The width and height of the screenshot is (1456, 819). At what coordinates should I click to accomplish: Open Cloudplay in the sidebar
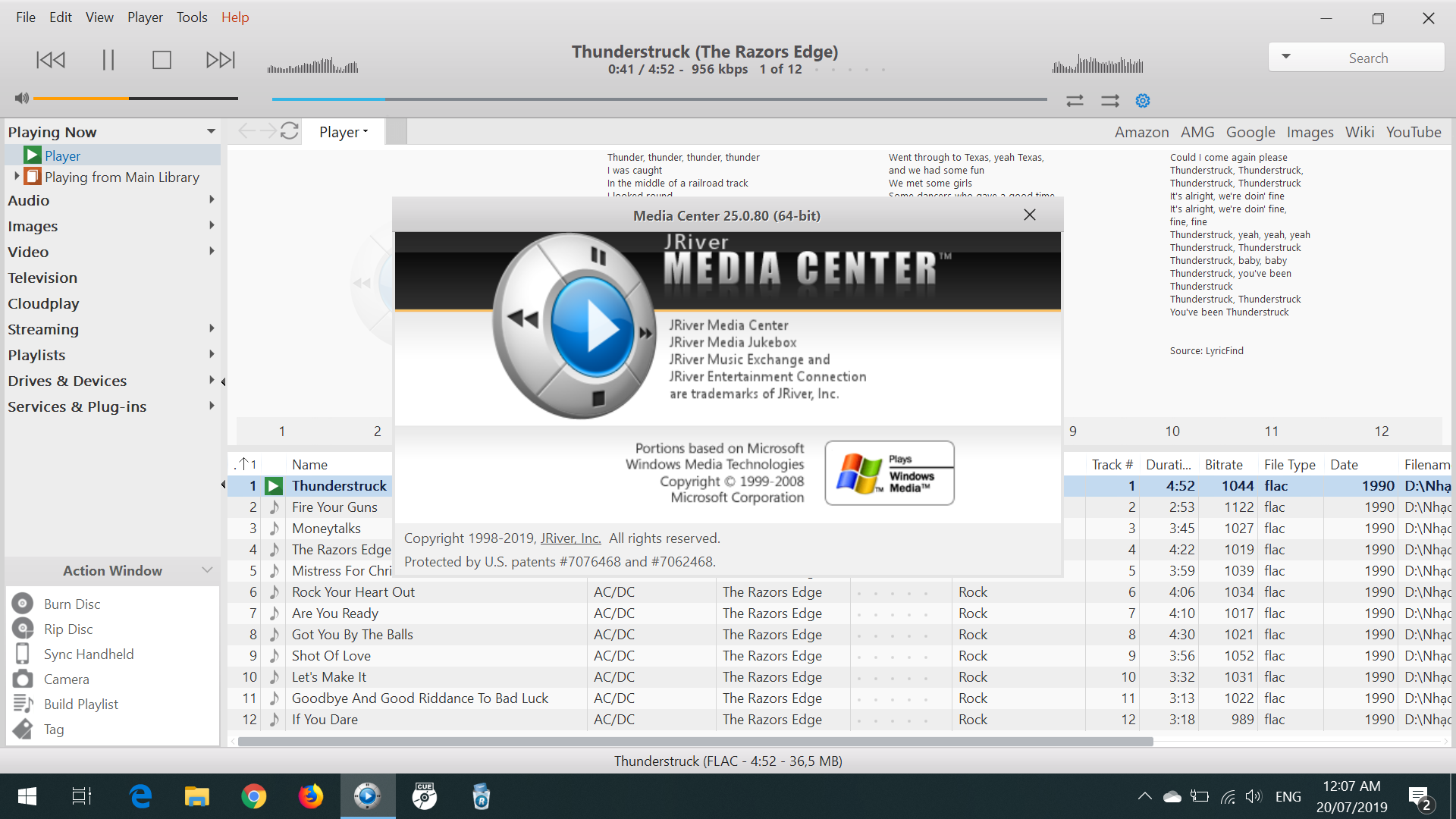(x=43, y=303)
